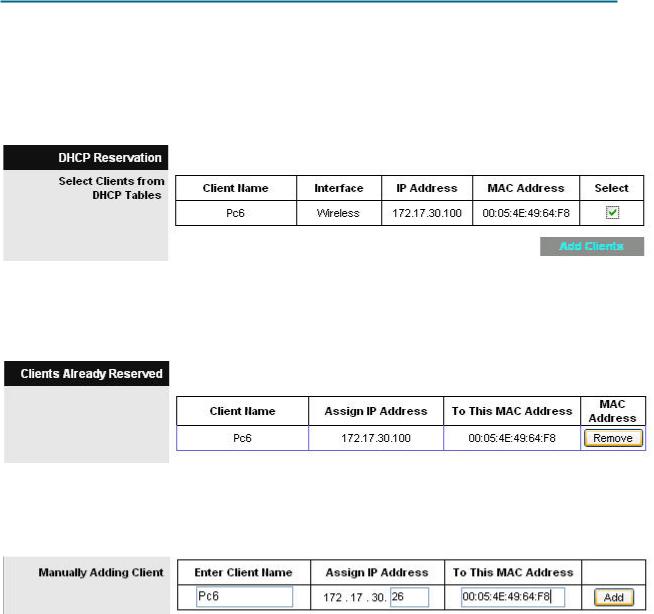Select IP 172.17.30.100 in DHCP table

(x=427, y=213)
